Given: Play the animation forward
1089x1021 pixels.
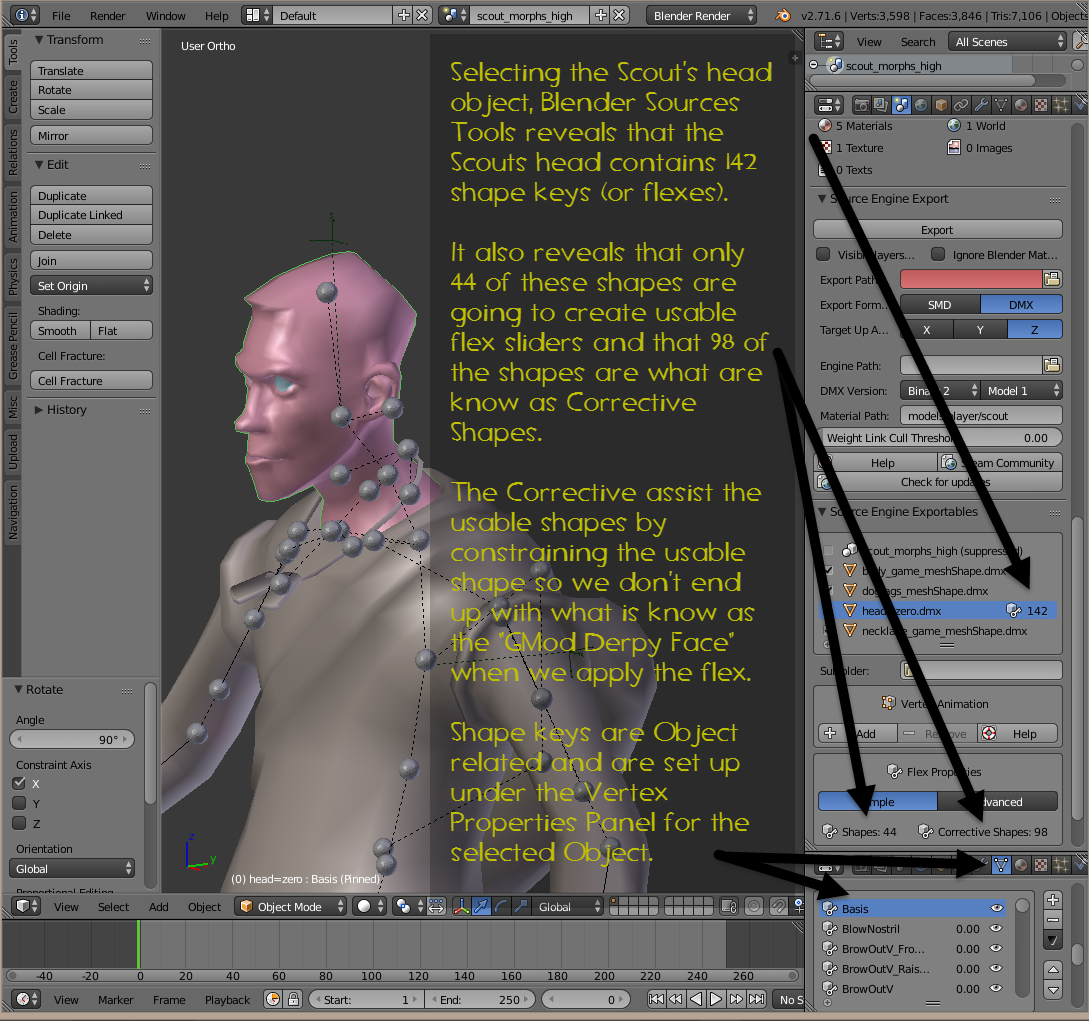Looking at the screenshot, I should click(716, 999).
